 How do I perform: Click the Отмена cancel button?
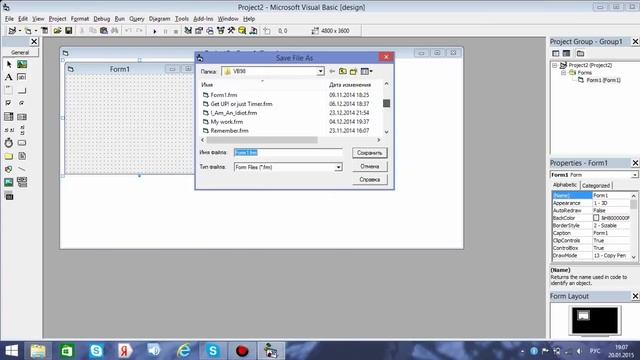pos(370,167)
